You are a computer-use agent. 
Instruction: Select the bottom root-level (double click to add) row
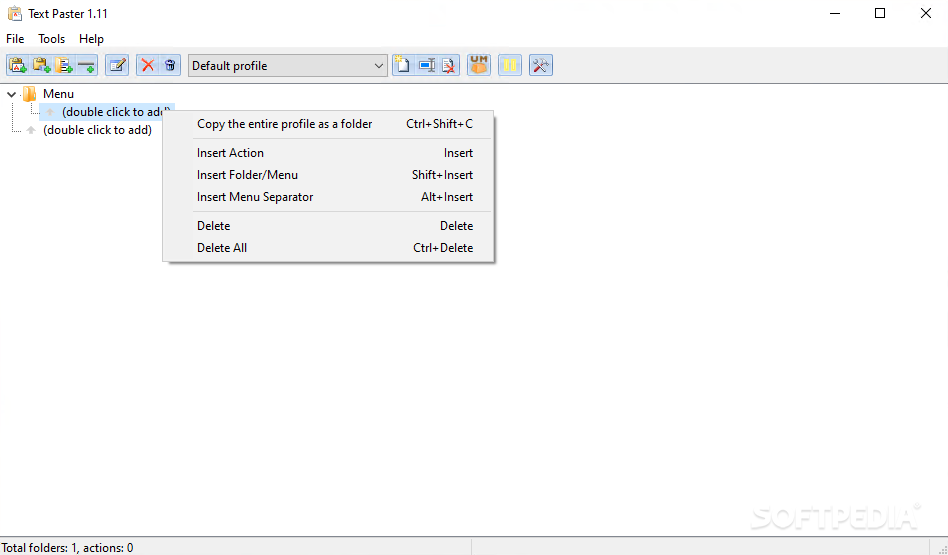click(x=97, y=130)
